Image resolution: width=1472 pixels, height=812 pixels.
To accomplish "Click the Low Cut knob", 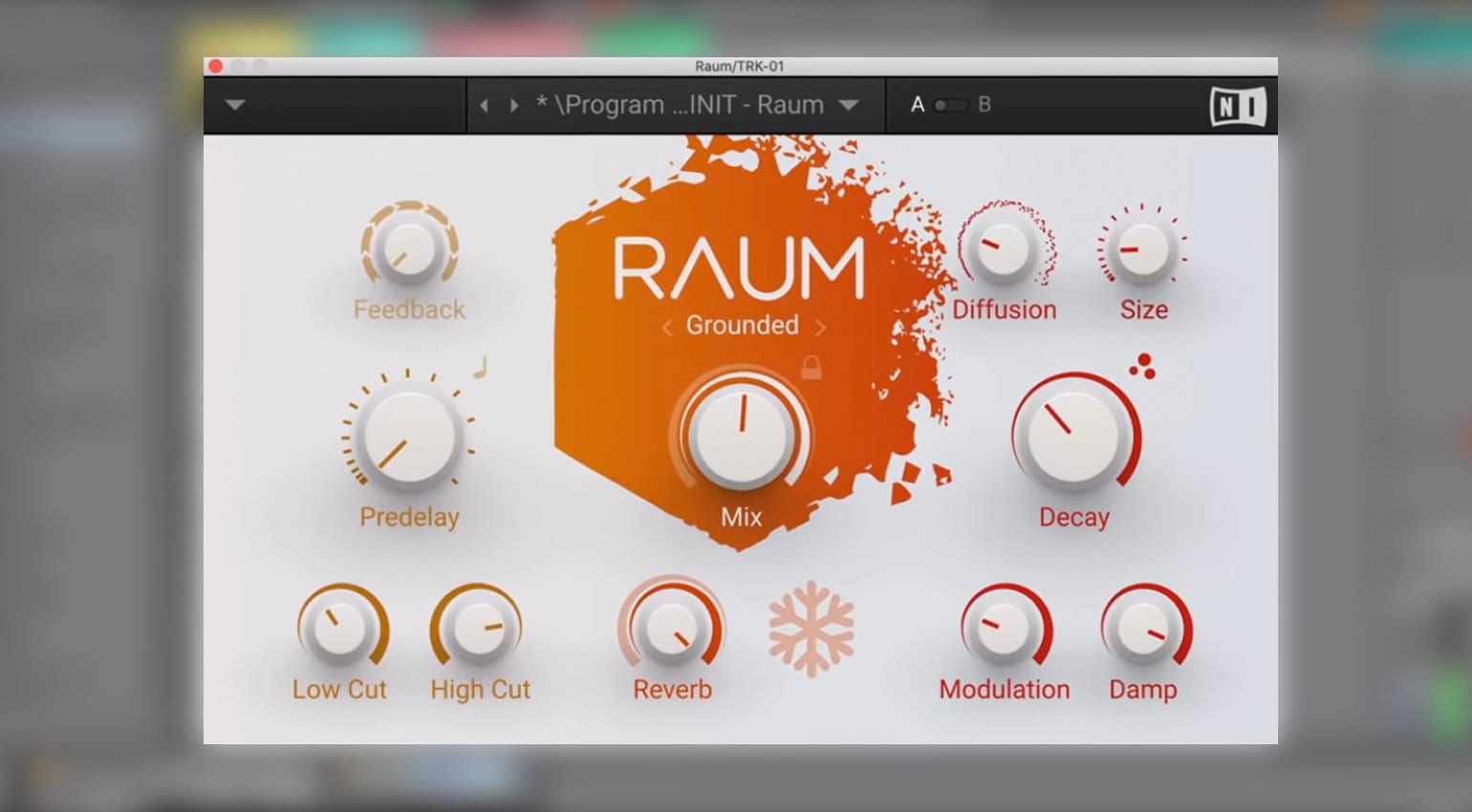I will pyautogui.click(x=341, y=627).
